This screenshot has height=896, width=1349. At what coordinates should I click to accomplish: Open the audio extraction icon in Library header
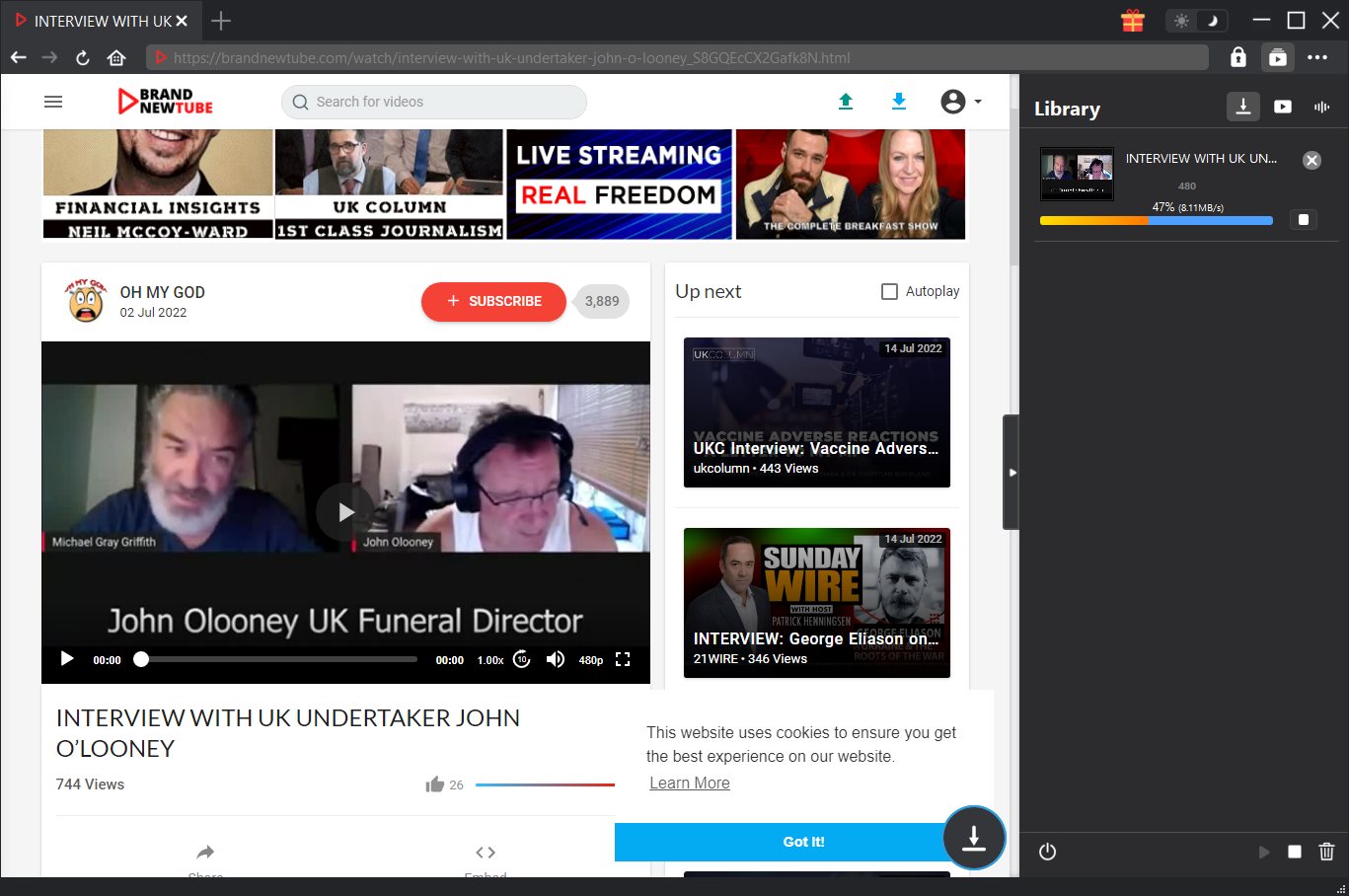1321,107
